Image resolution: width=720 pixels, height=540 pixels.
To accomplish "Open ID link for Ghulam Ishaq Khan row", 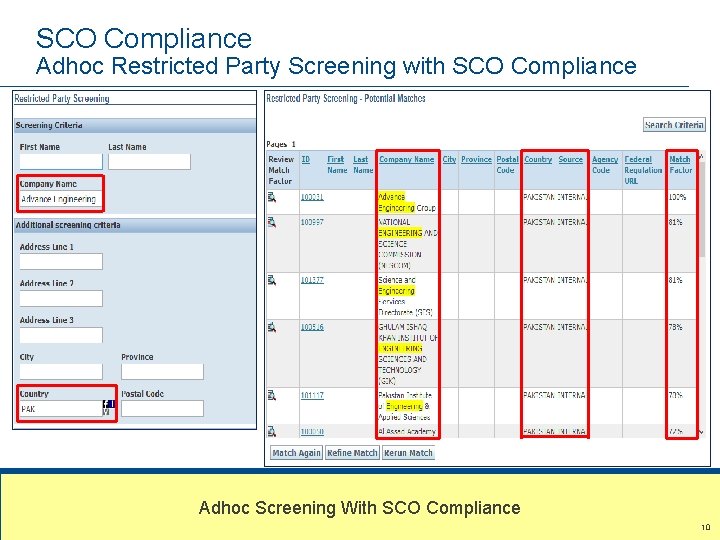I will coord(312,327).
